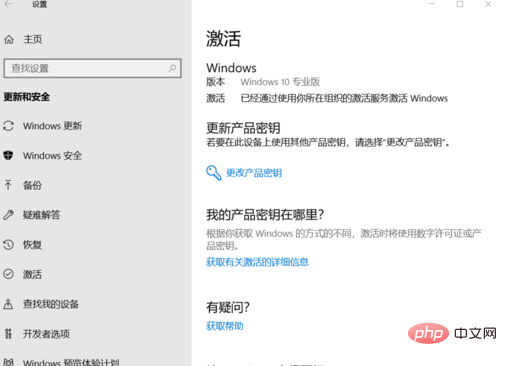This screenshot has height=366, width=507.
Task: Click the 备份 upload arrow icon
Action: pos(8,185)
